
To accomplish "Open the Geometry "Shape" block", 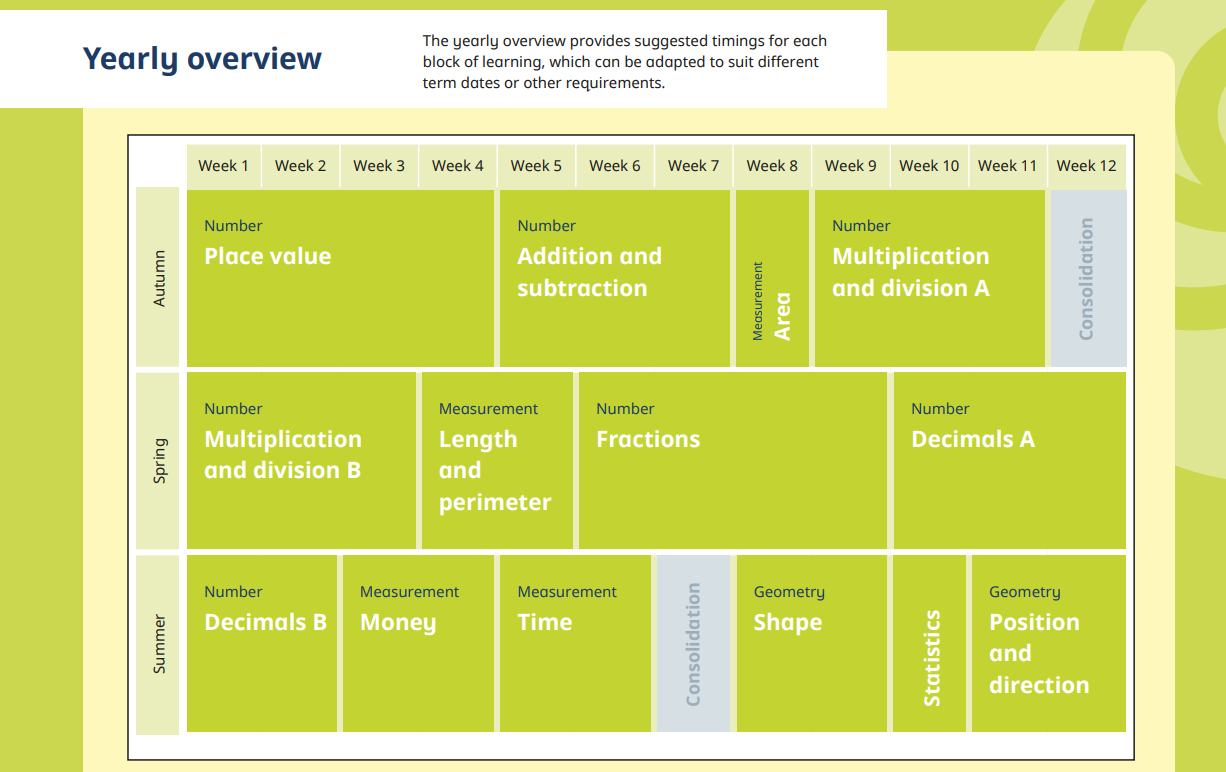I will (x=811, y=644).
